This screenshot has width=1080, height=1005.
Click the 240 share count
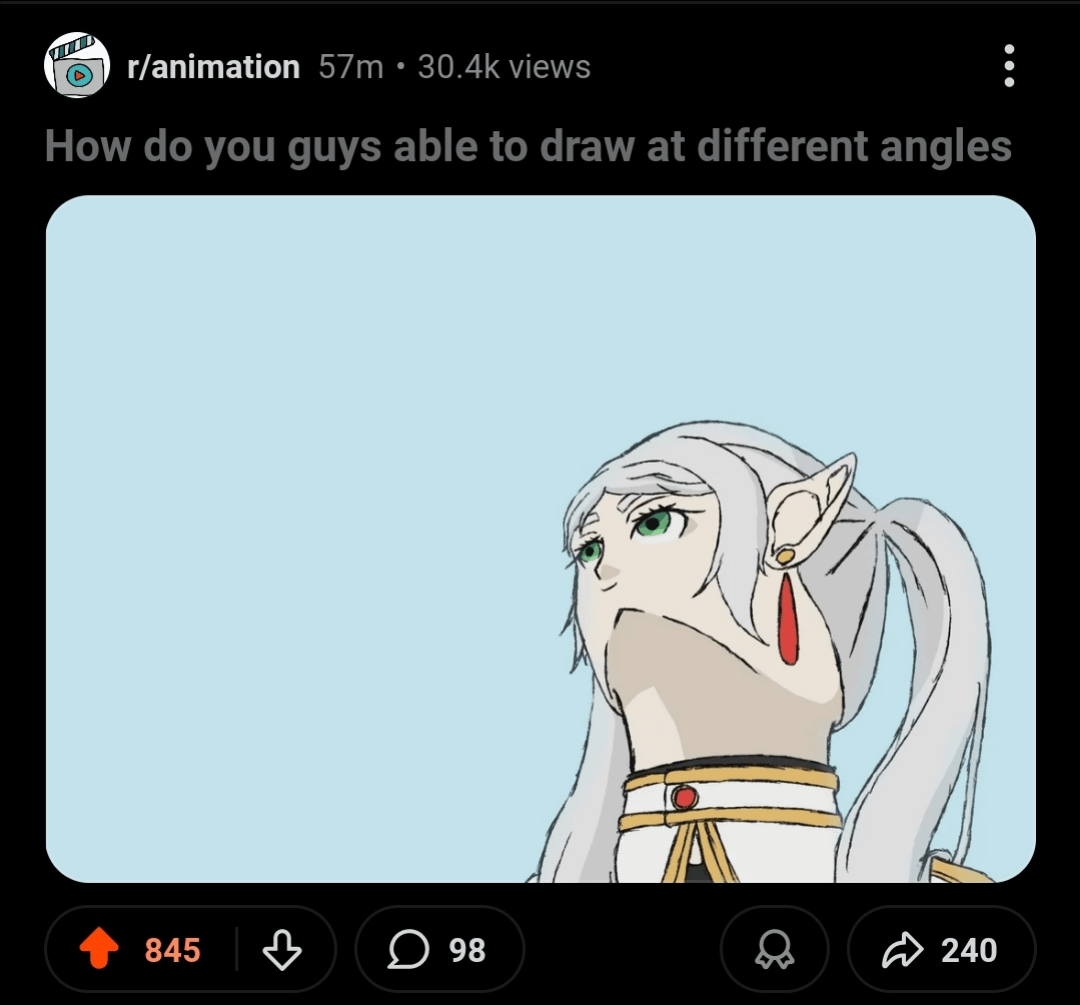tap(969, 950)
